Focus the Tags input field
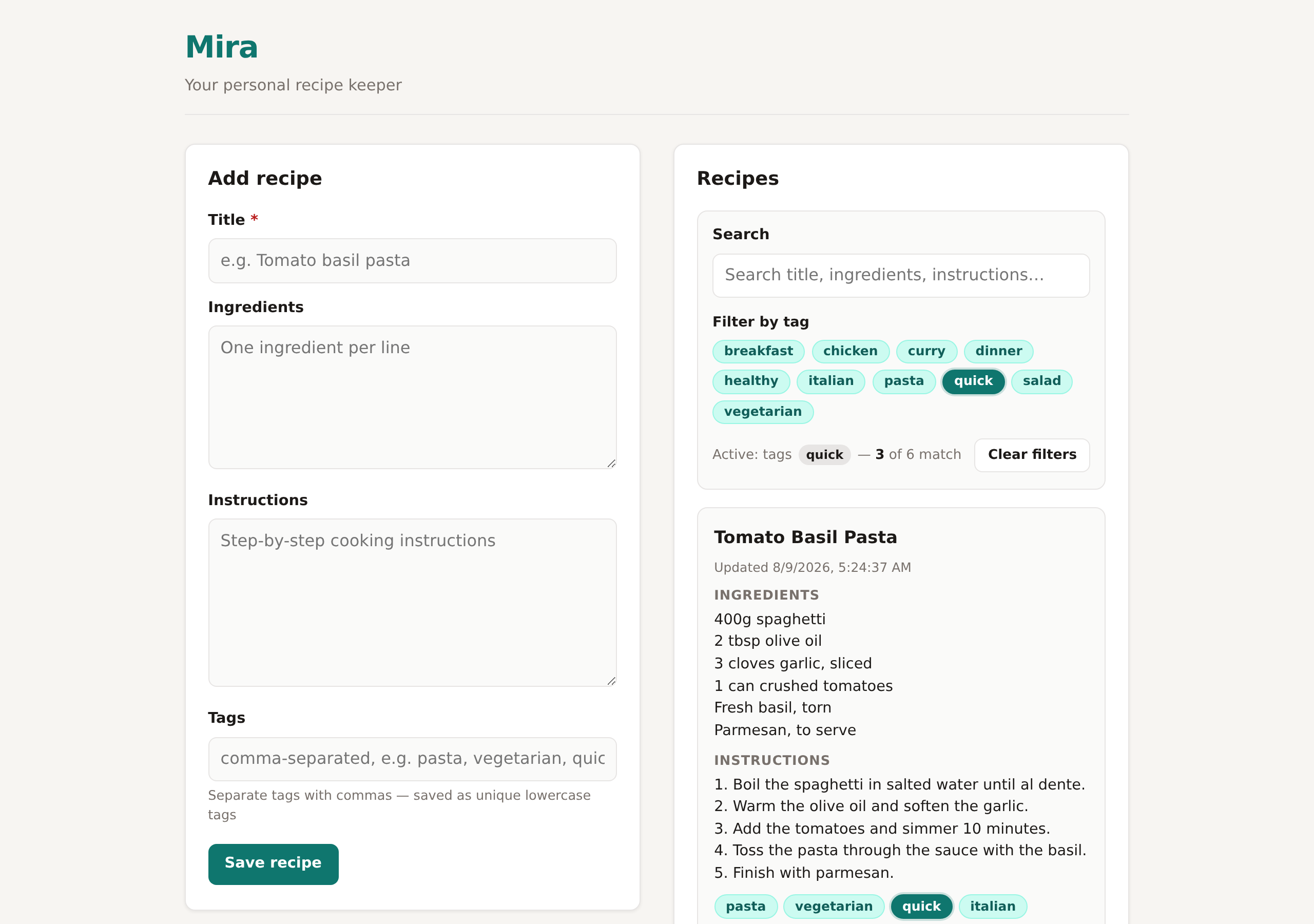 tap(412, 759)
